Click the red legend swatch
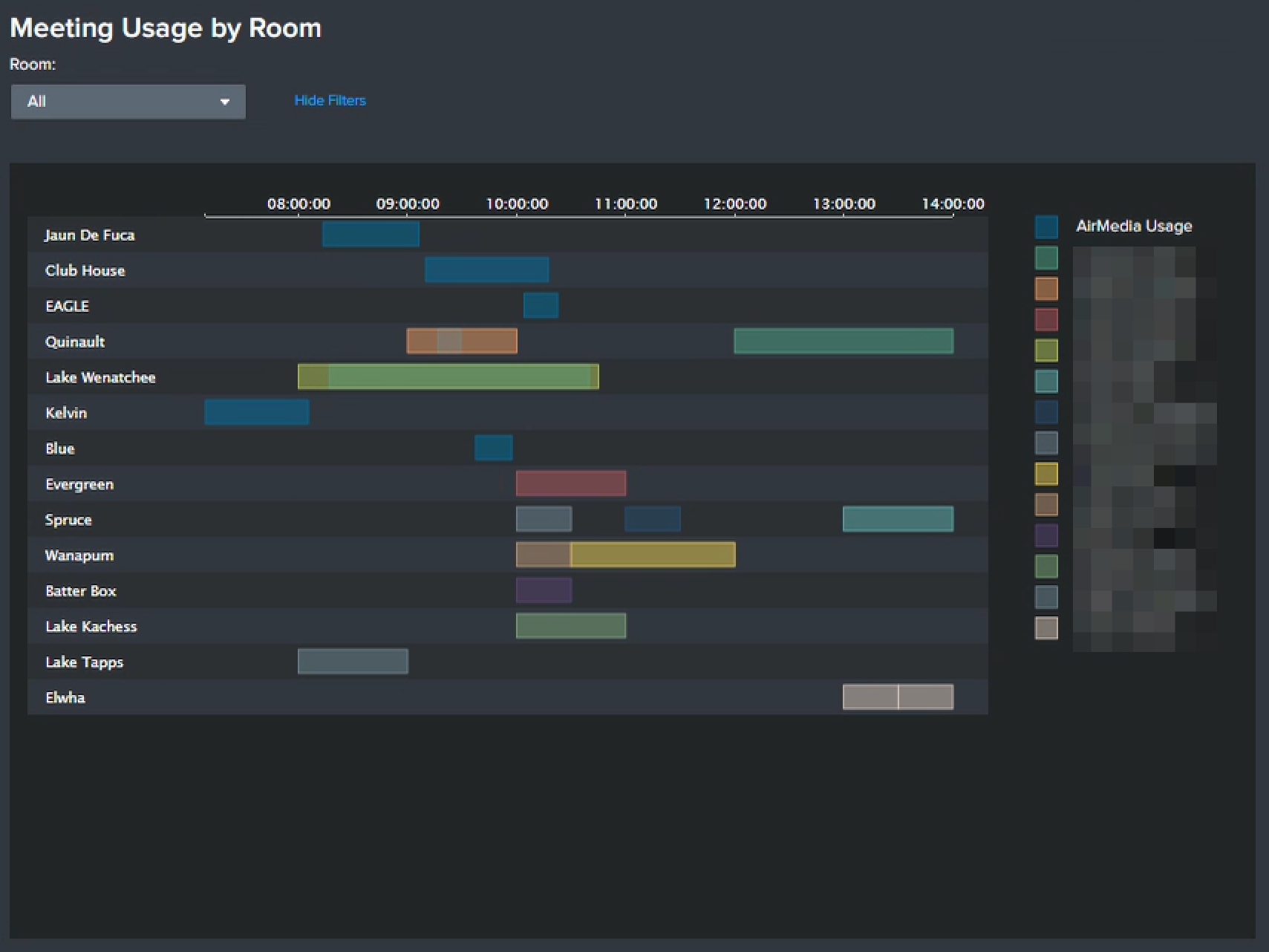The image size is (1269, 952). pos(1046,319)
